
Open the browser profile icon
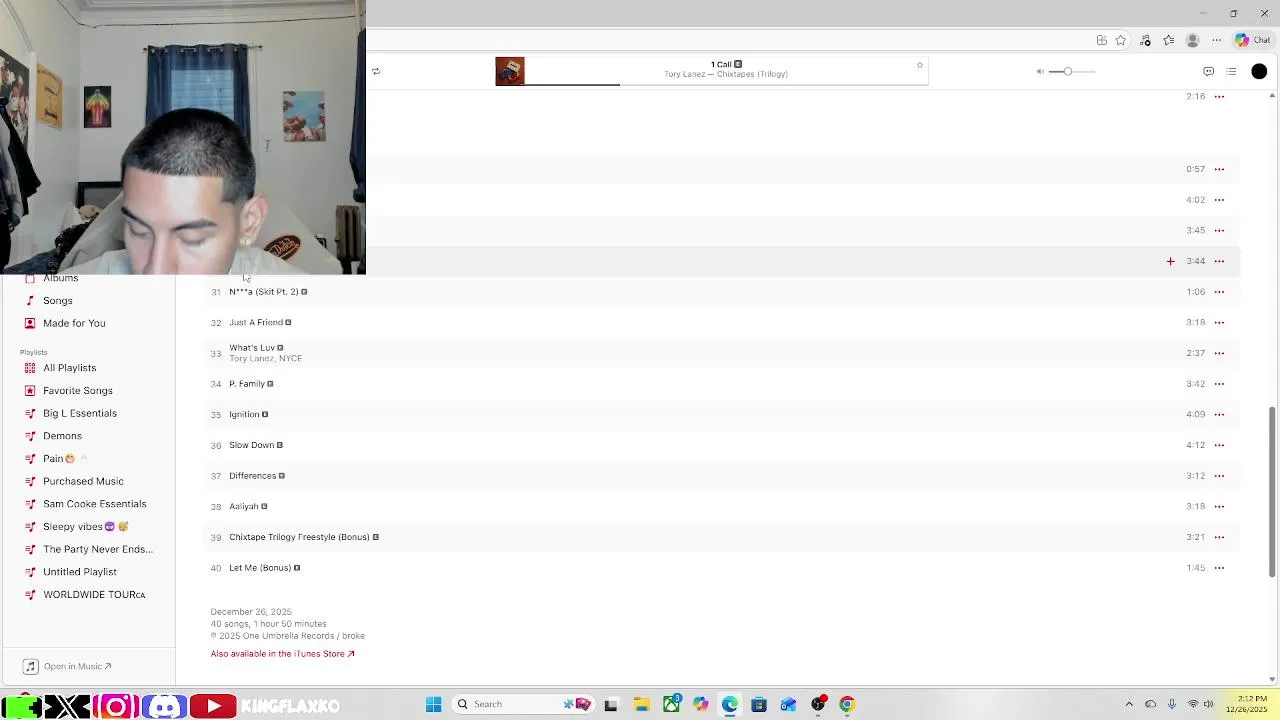tap(1192, 40)
